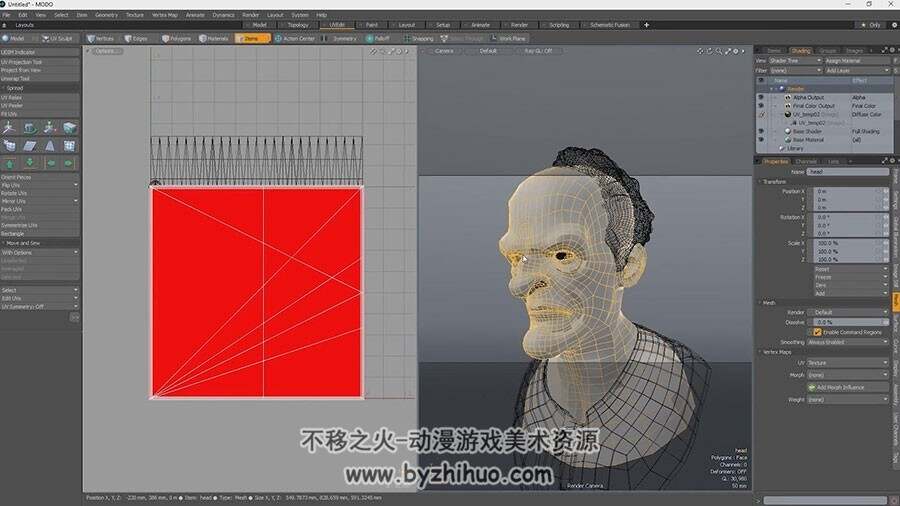
Task: Click the green up arrow align icon
Action: pyautogui.click(x=10, y=164)
